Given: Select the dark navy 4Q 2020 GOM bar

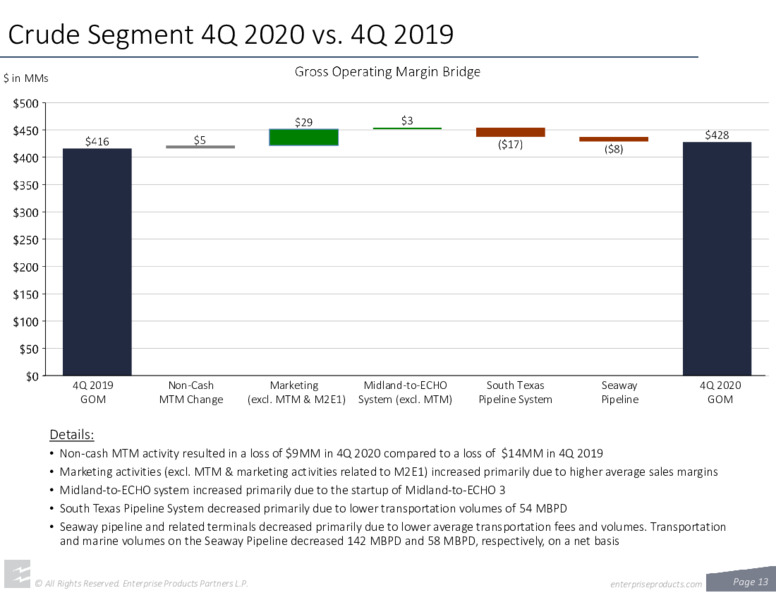Looking at the screenshot, I should (717, 258).
